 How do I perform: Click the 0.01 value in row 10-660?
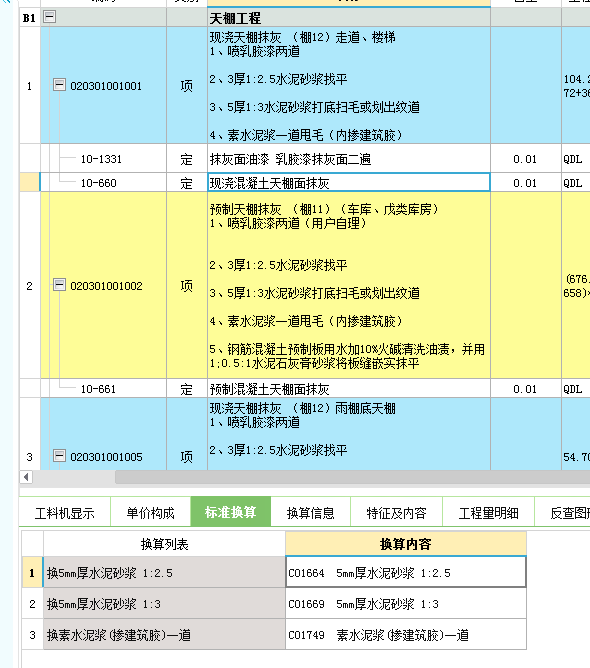pos(524,183)
